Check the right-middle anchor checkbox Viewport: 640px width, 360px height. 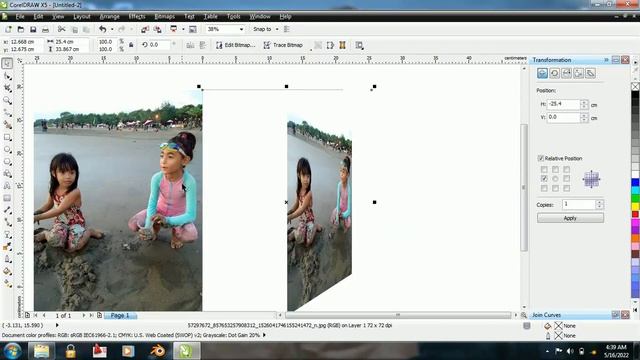(x=567, y=178)
